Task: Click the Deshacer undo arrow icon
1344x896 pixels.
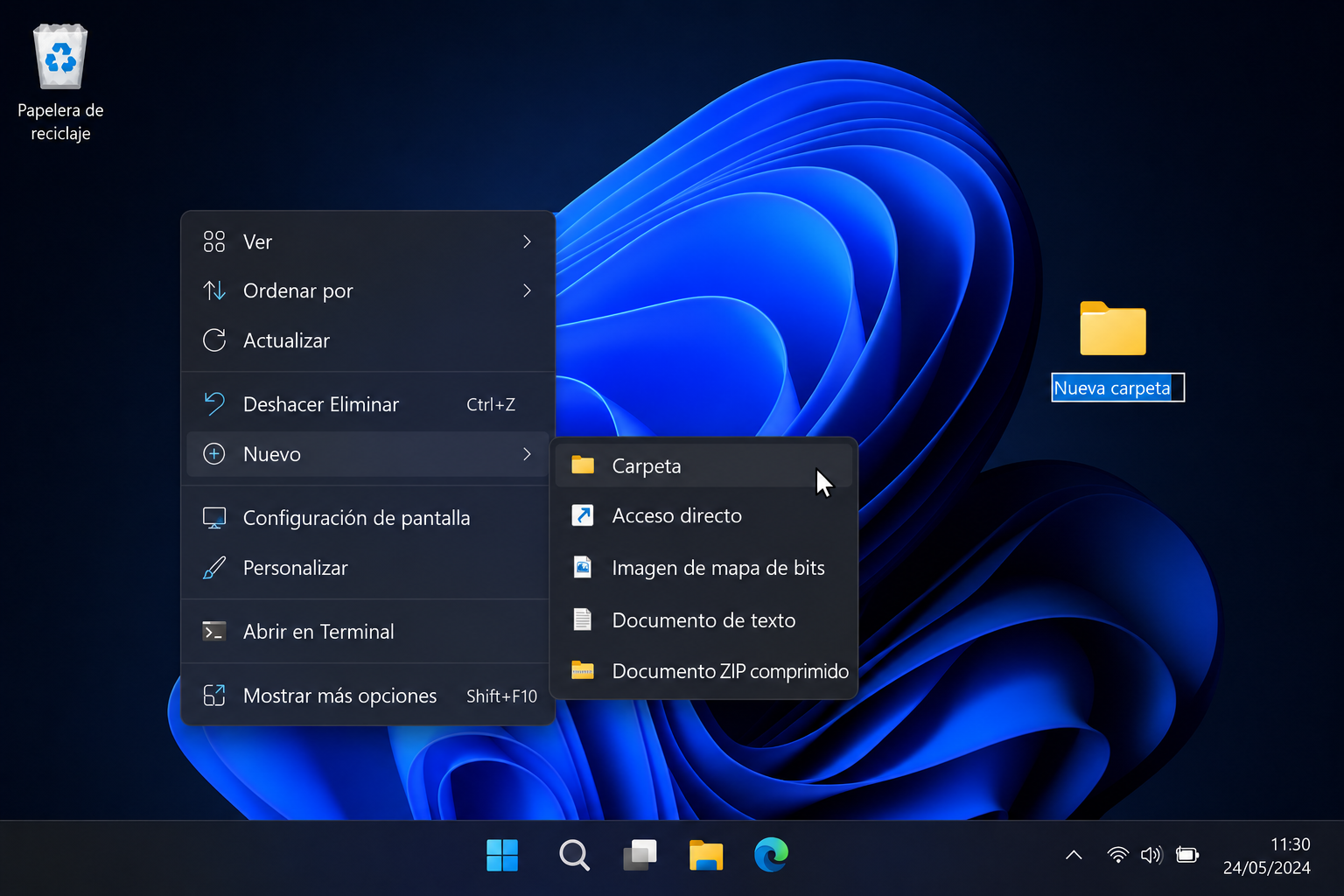Action: 214,404
